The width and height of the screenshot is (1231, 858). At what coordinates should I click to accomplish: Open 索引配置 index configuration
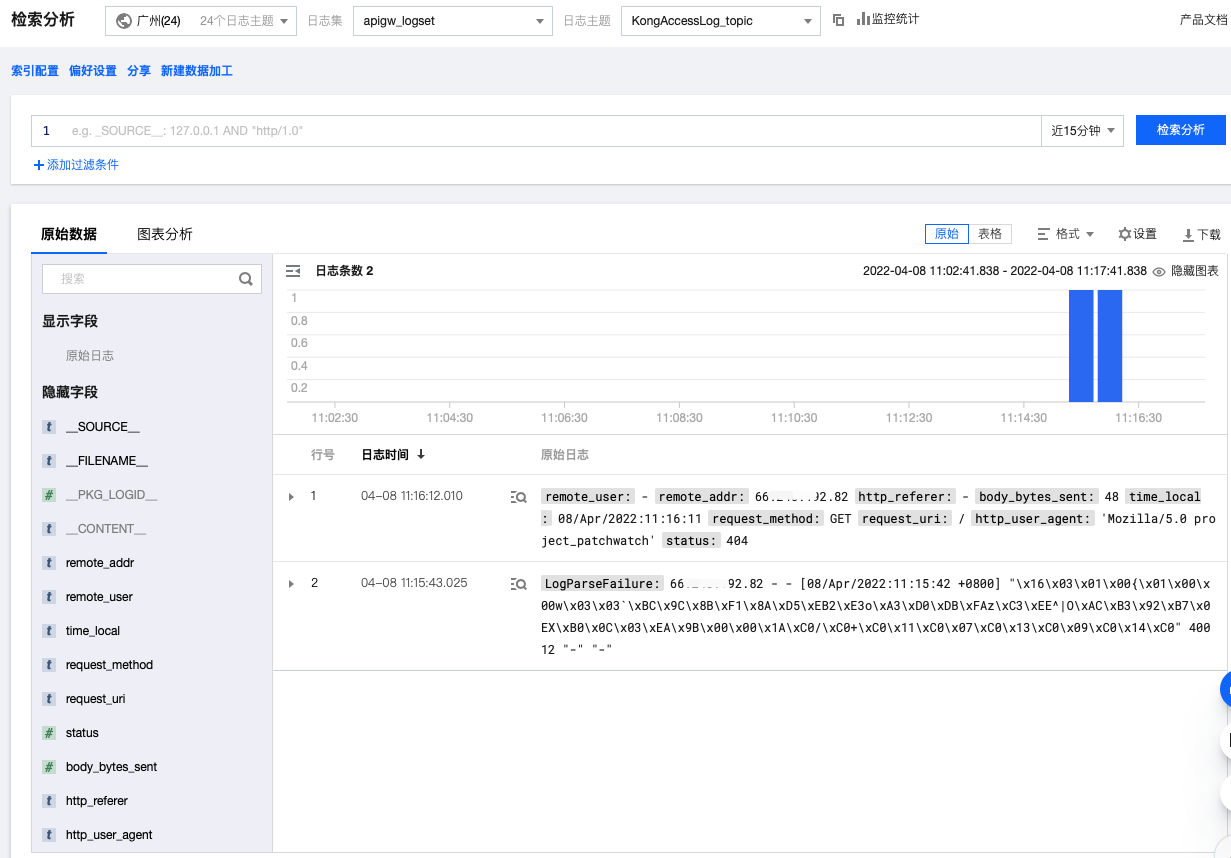pos(35,71)
